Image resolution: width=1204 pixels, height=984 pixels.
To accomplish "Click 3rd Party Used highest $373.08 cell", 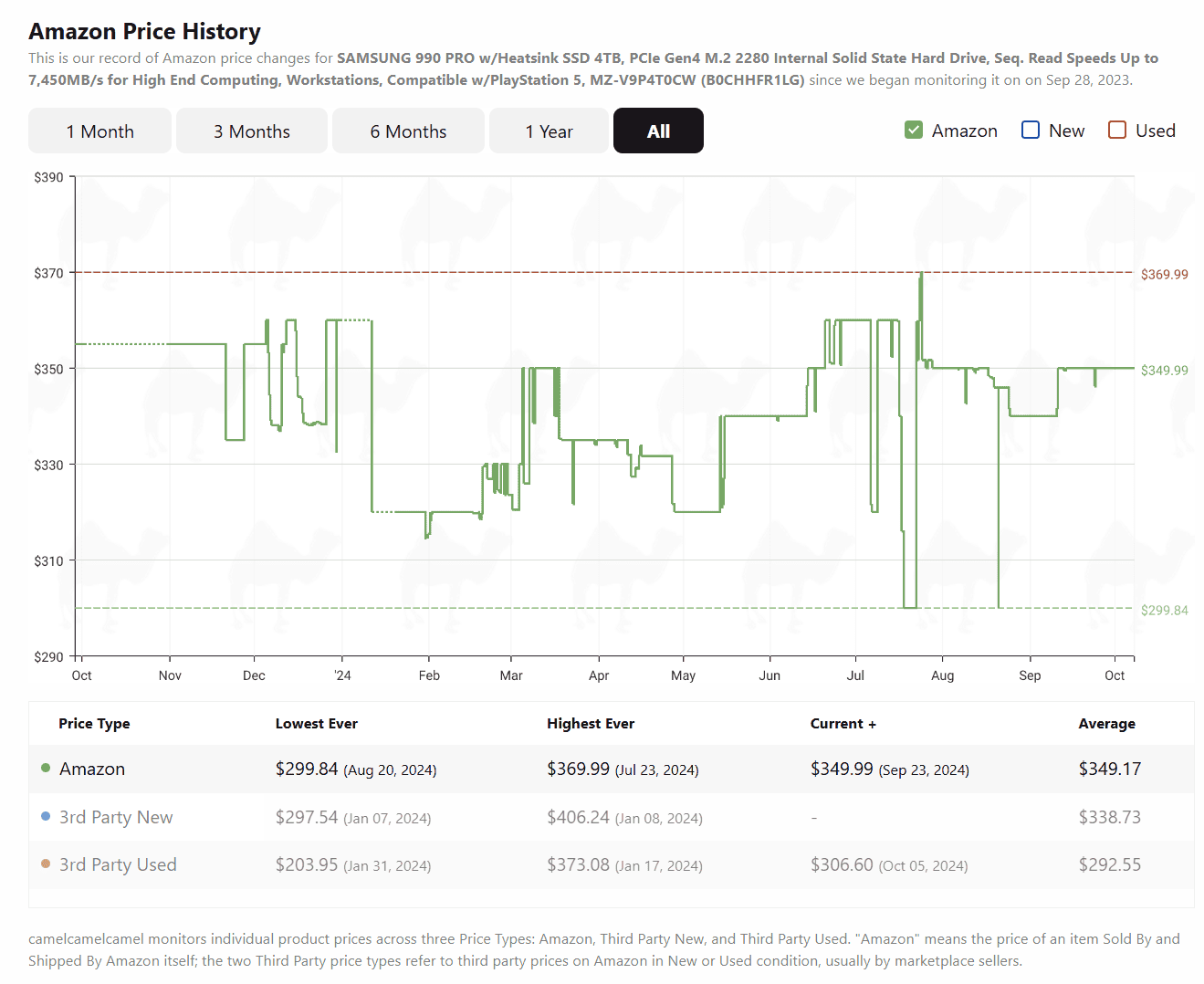I will [x=624, y=864].
